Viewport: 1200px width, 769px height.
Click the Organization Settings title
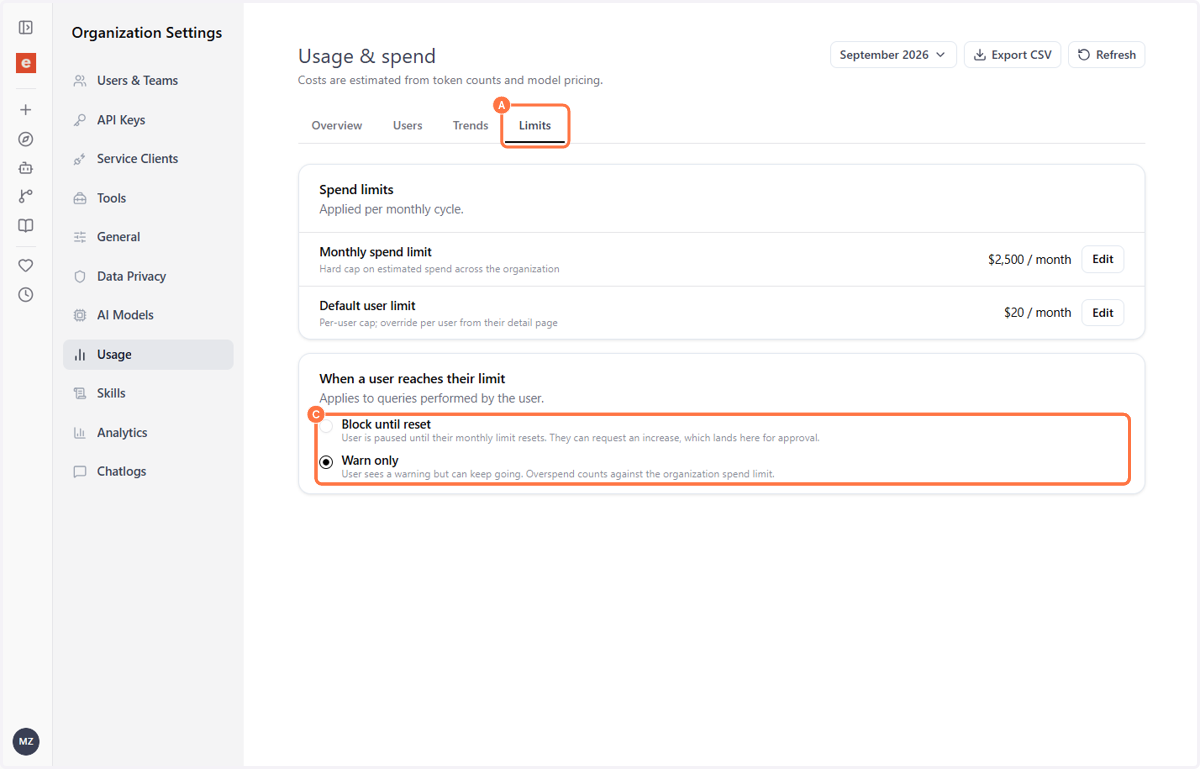click(x=147, y=33)
